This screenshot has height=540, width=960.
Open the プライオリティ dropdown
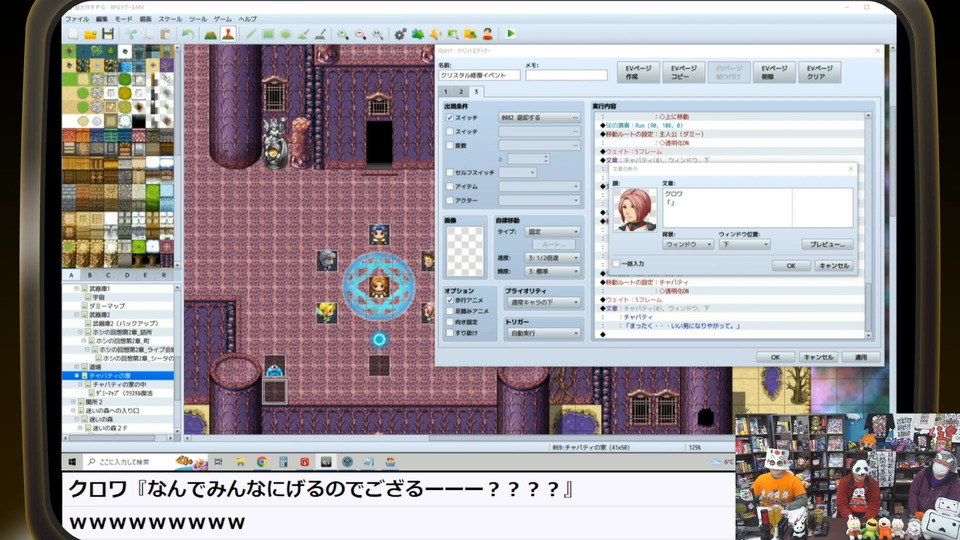pyautogui.click(x=542, y=302)
